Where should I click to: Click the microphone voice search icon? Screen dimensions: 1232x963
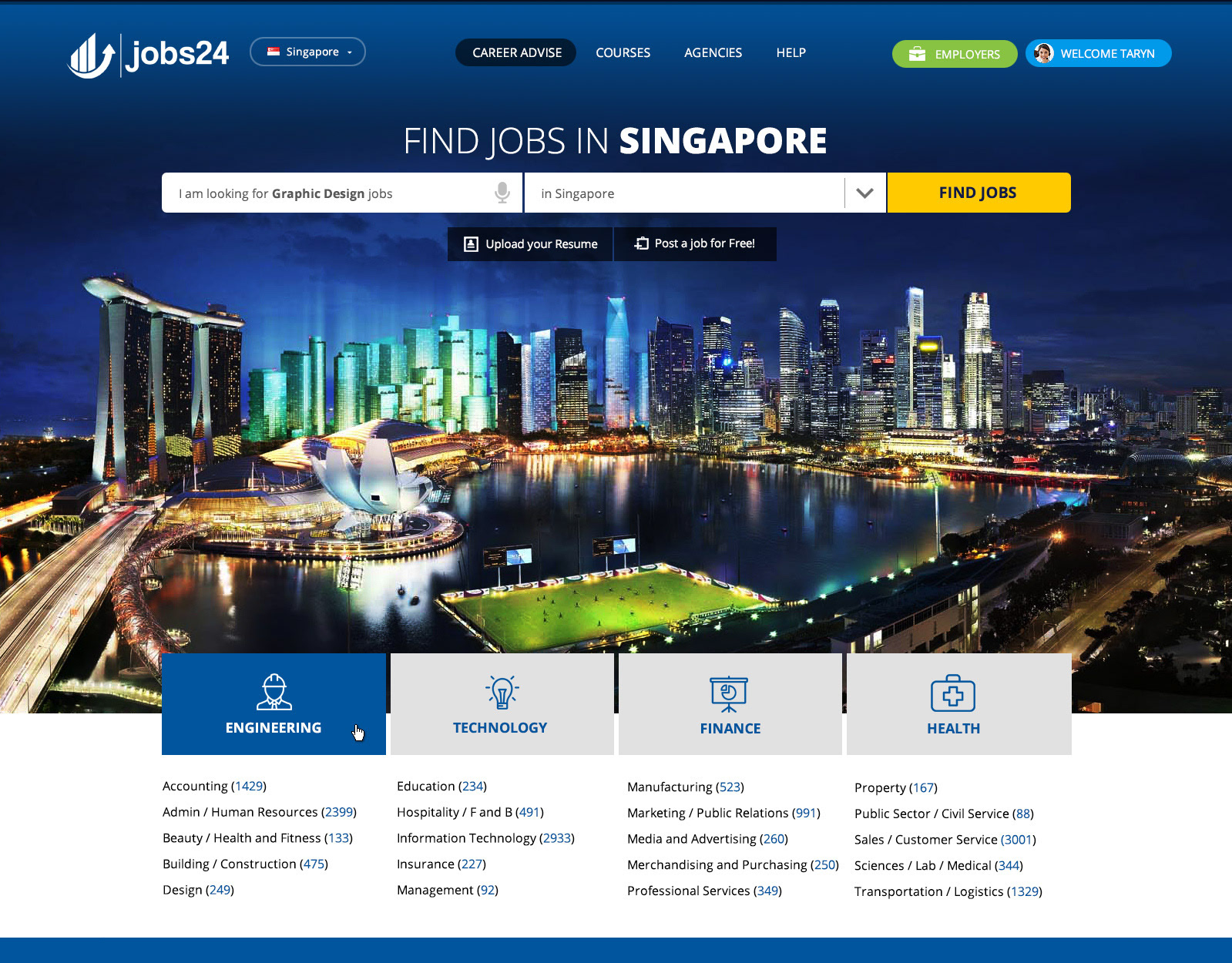(x=502, y=193)
